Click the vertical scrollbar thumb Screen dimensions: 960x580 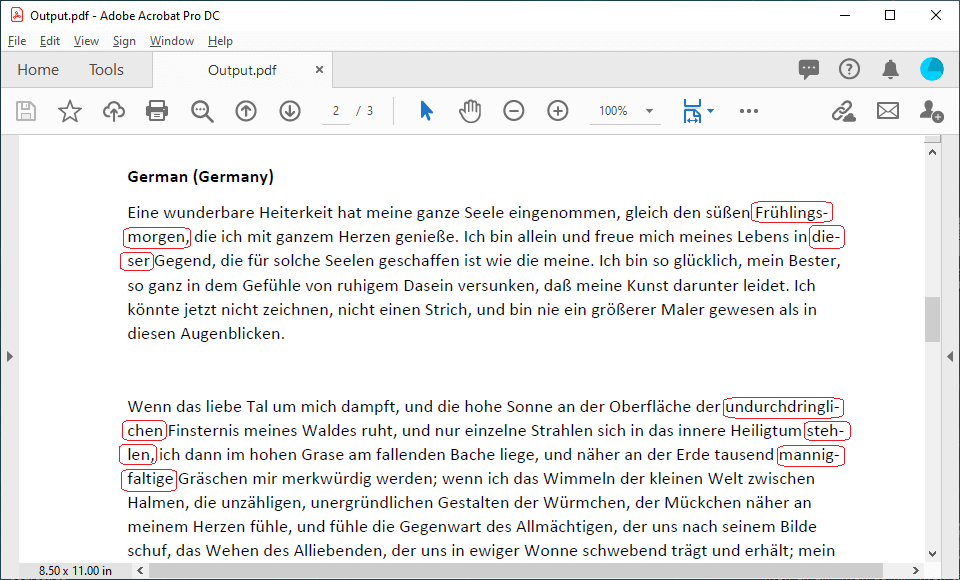click(x=932, y=319)
